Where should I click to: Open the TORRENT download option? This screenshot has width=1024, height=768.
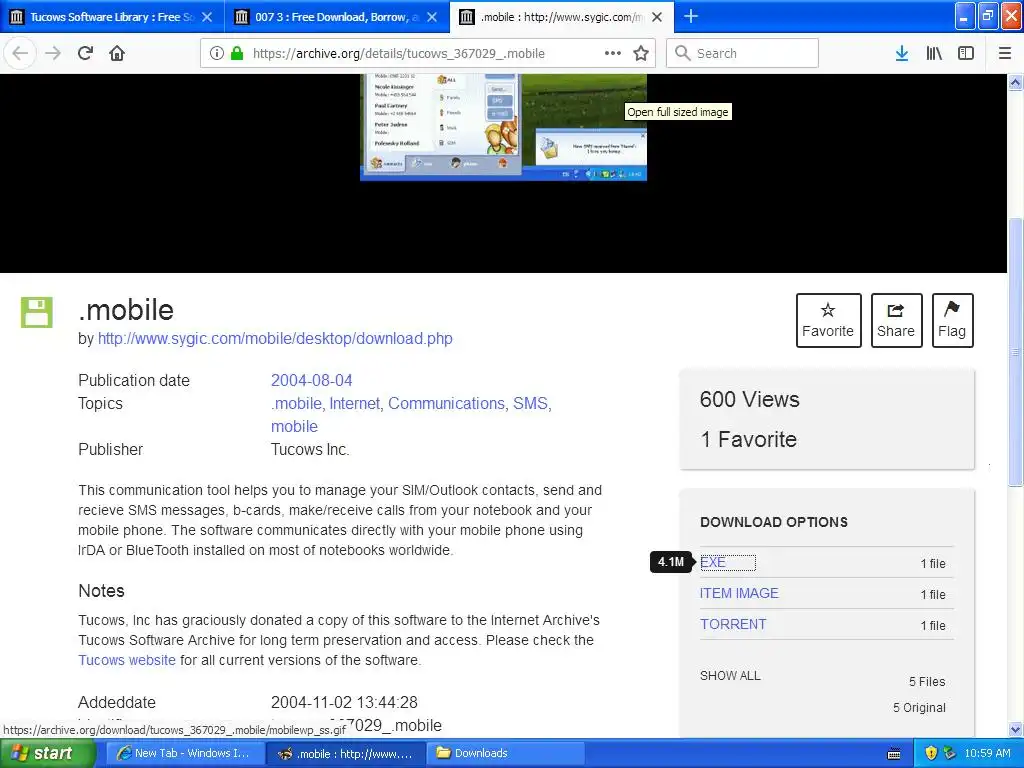[x=733, y=624]
